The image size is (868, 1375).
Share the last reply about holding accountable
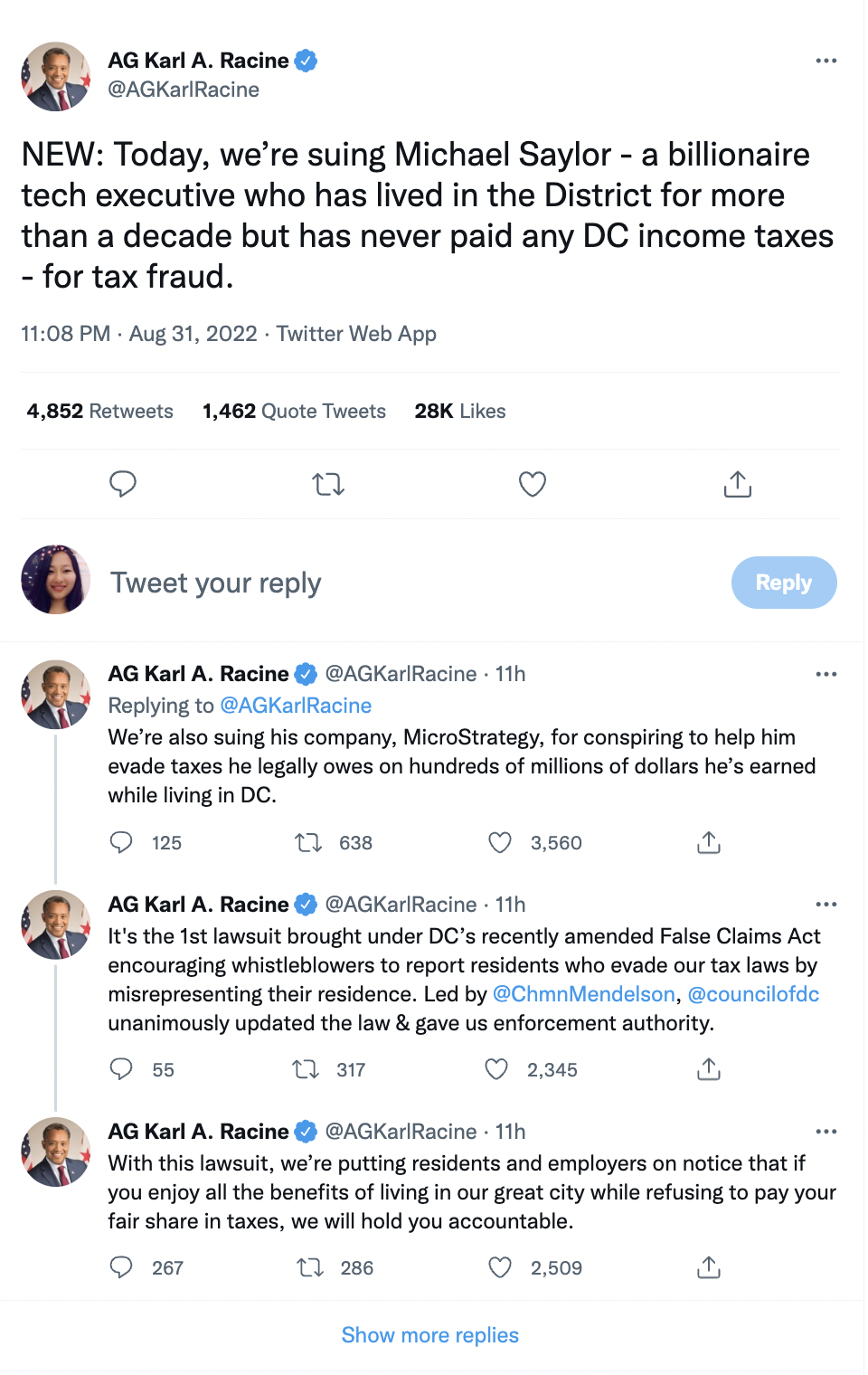click(709, 1267)
